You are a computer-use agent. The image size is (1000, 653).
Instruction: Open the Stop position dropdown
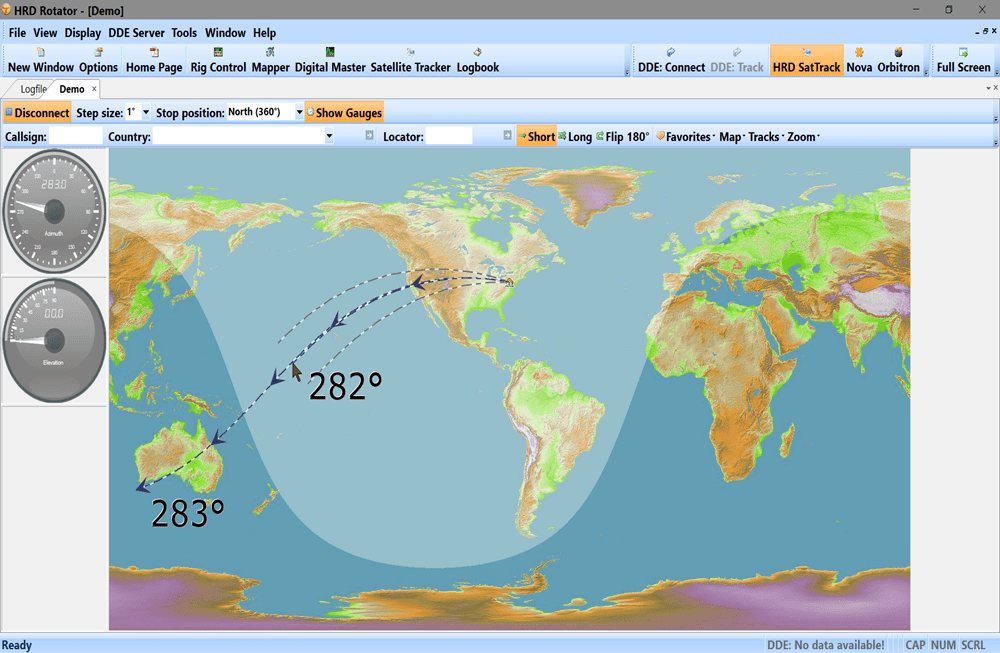click(x=299, y=112)
